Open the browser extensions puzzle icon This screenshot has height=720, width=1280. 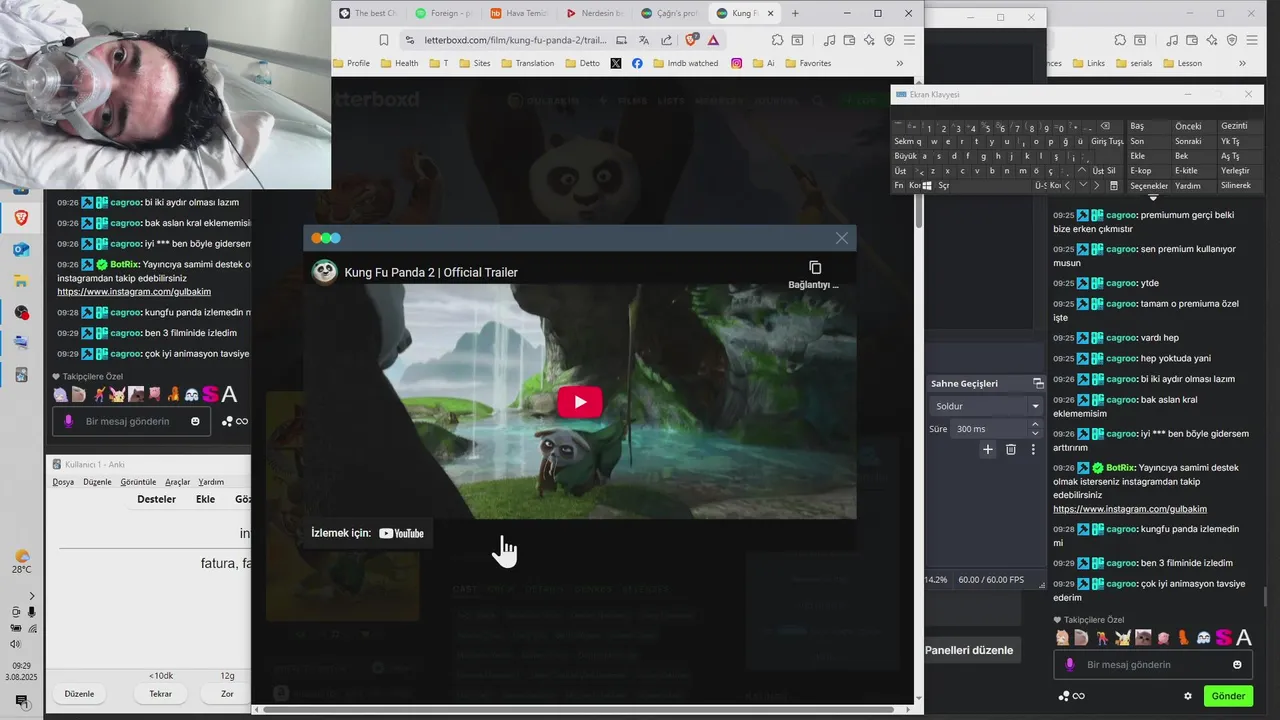[x=777, y=40]
